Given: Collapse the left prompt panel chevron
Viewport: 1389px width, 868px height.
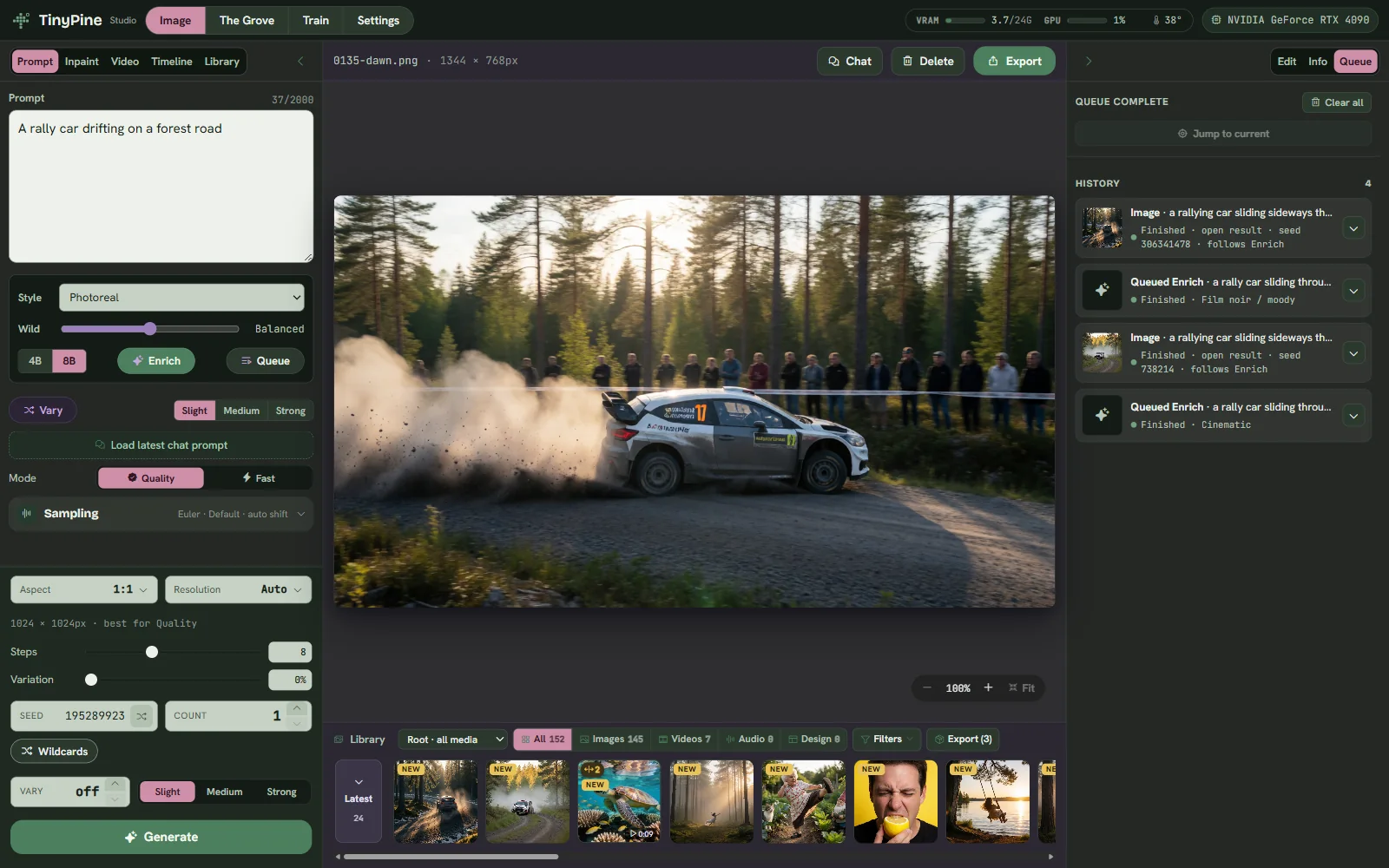Looking at the screenshot, I should point(300,61).
